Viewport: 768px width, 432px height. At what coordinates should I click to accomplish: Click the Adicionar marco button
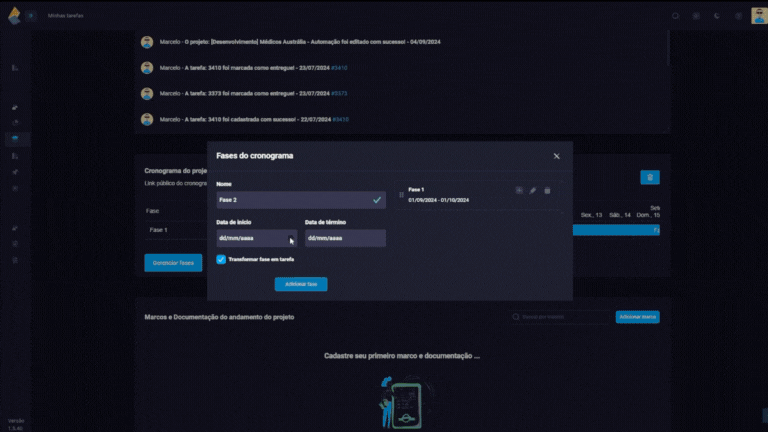pos(637,317)
